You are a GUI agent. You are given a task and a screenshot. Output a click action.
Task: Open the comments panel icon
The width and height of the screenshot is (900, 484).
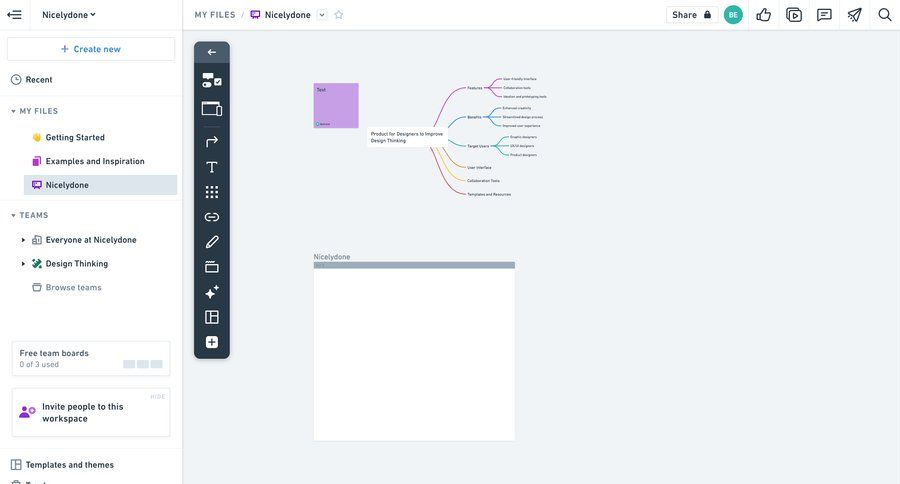coord(824,15)
